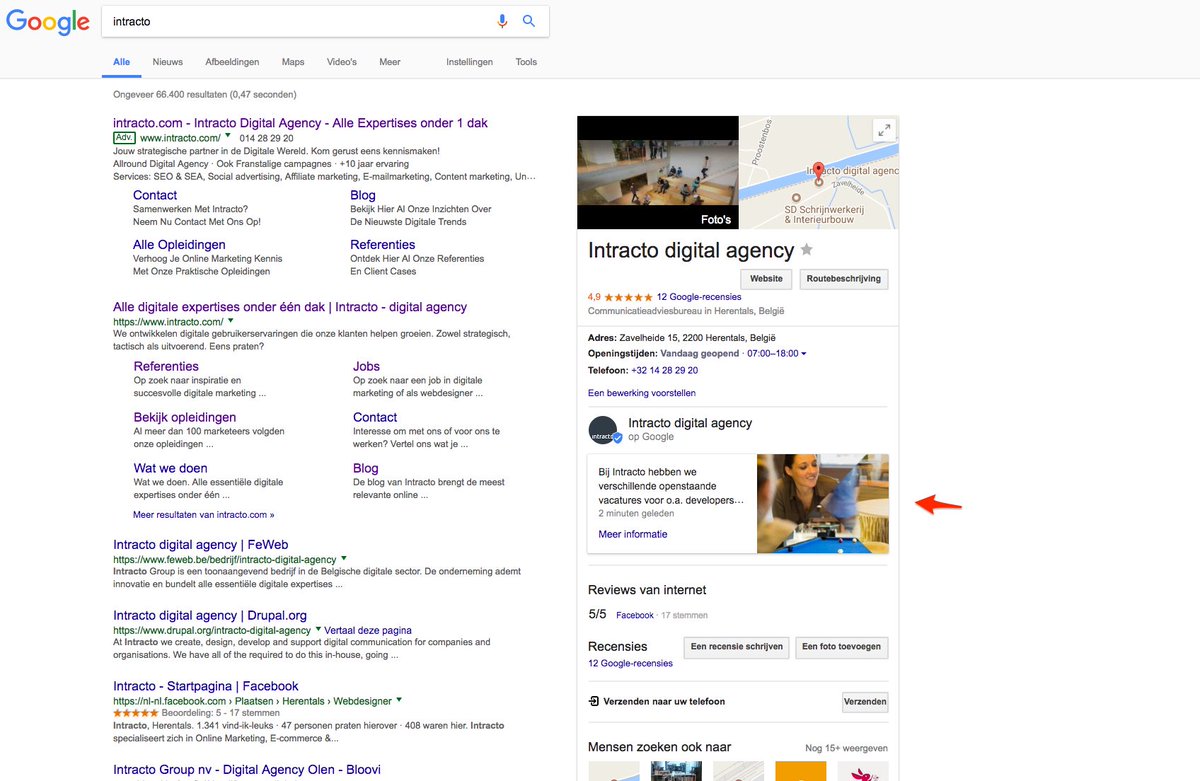Click 12 Google-recensies under Recensies
Image resolution: width=1200 pixels, height=781 pixels.
(x=630, y=663)
